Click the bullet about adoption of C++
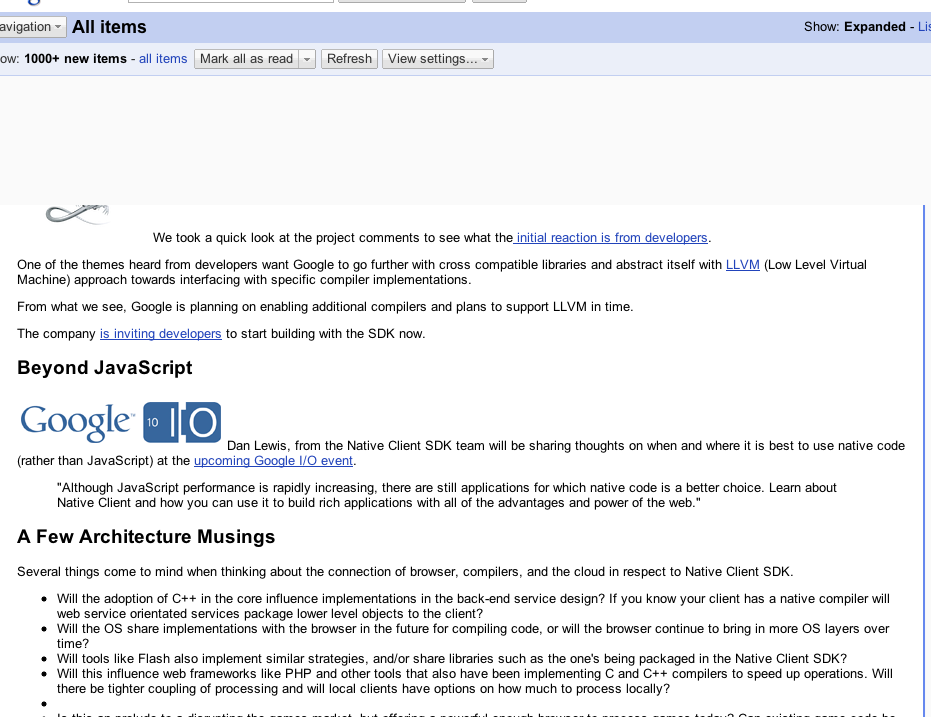This screenshot has height=717, width=931. coord(473,606)
